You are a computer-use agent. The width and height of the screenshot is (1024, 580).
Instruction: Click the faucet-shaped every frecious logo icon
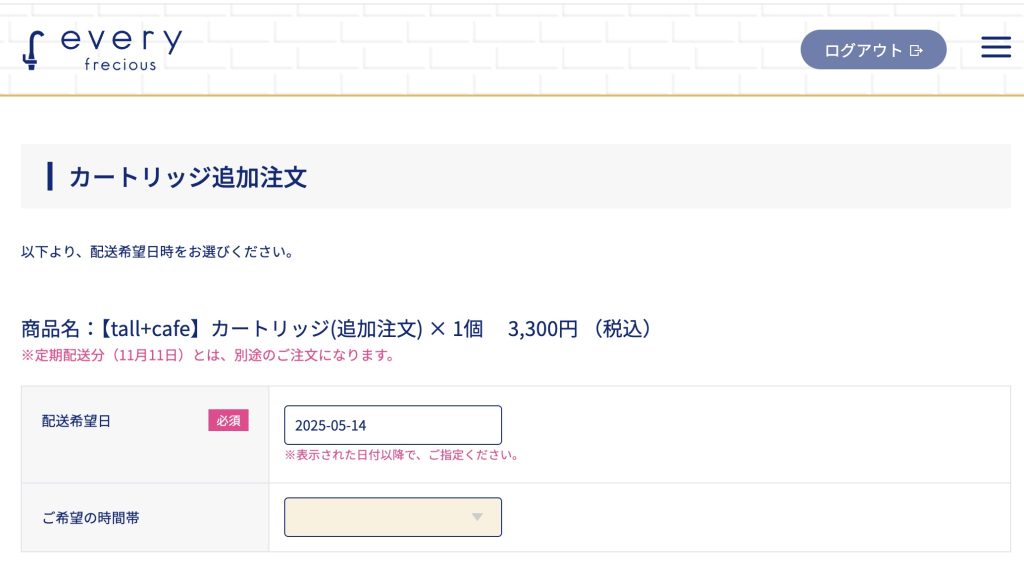33,50
